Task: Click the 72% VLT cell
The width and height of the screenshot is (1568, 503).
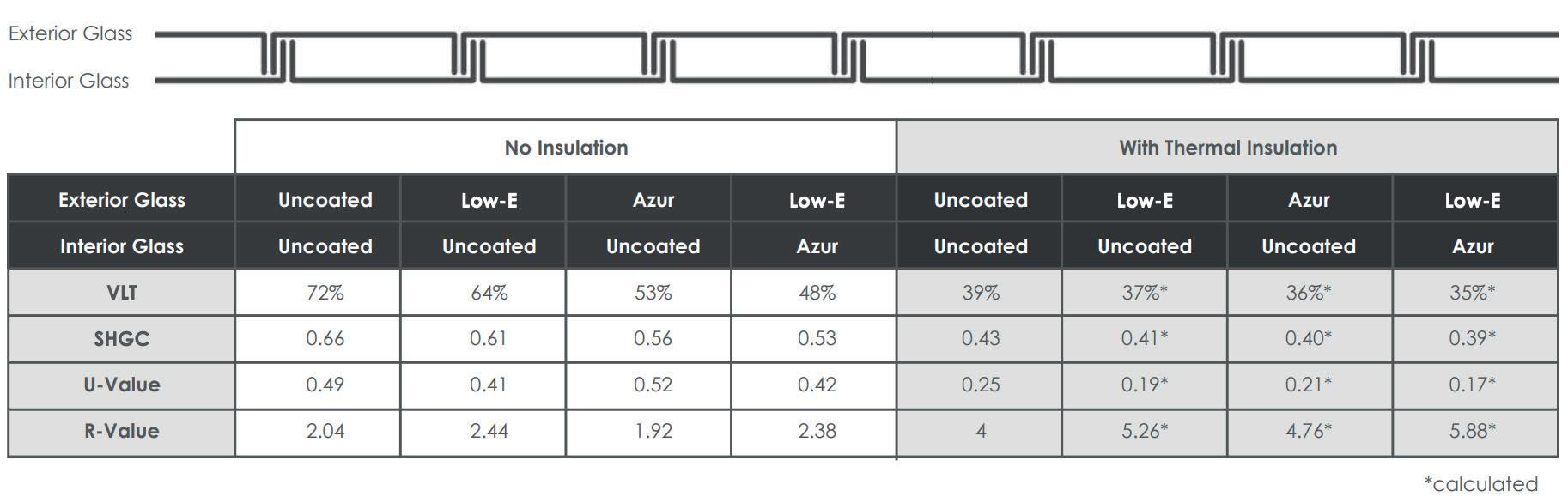Action: click(x=325, y=293)
